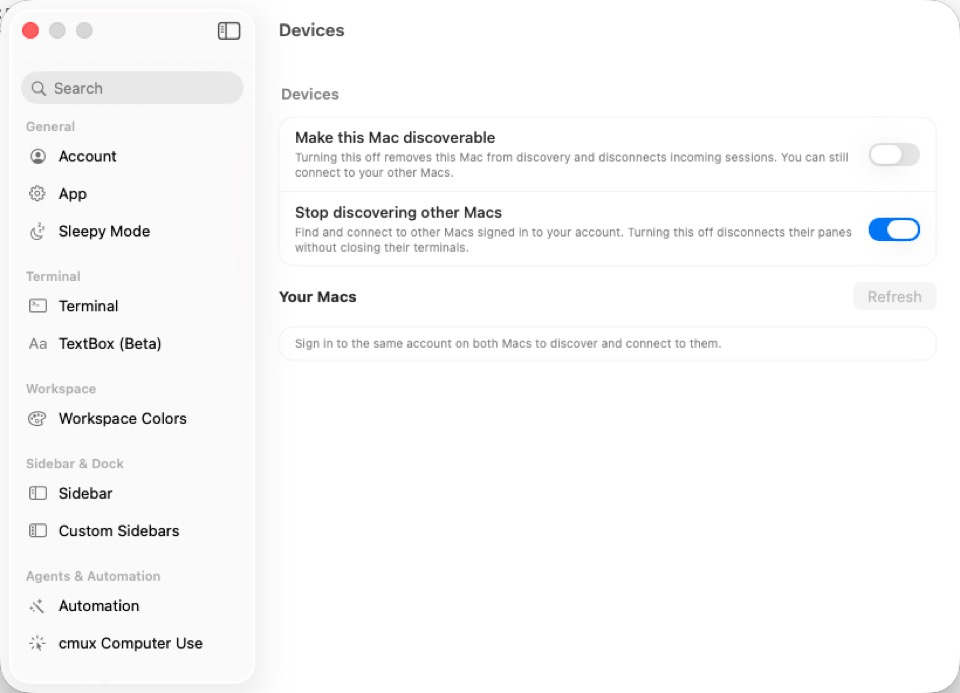Click the Your Macs heading
The image size is (960, 693).
pyautogui.click(x=318, y=297)
